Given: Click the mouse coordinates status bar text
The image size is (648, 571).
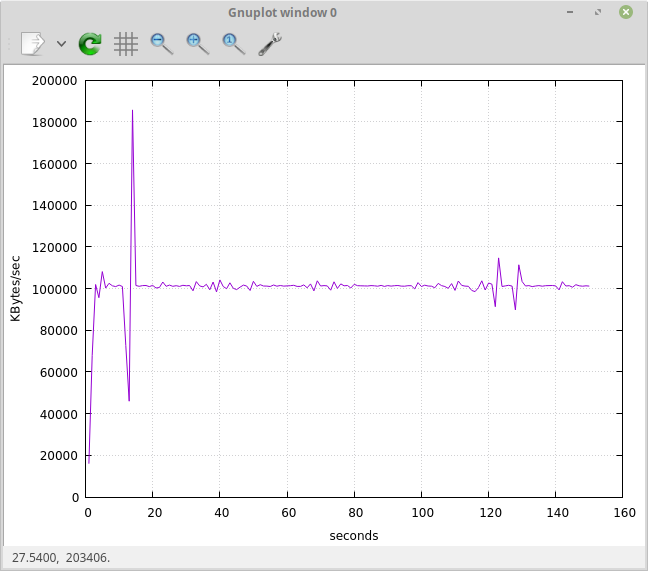Looking at the screenshot, I should pyautogui.click(x=60, y=556).
